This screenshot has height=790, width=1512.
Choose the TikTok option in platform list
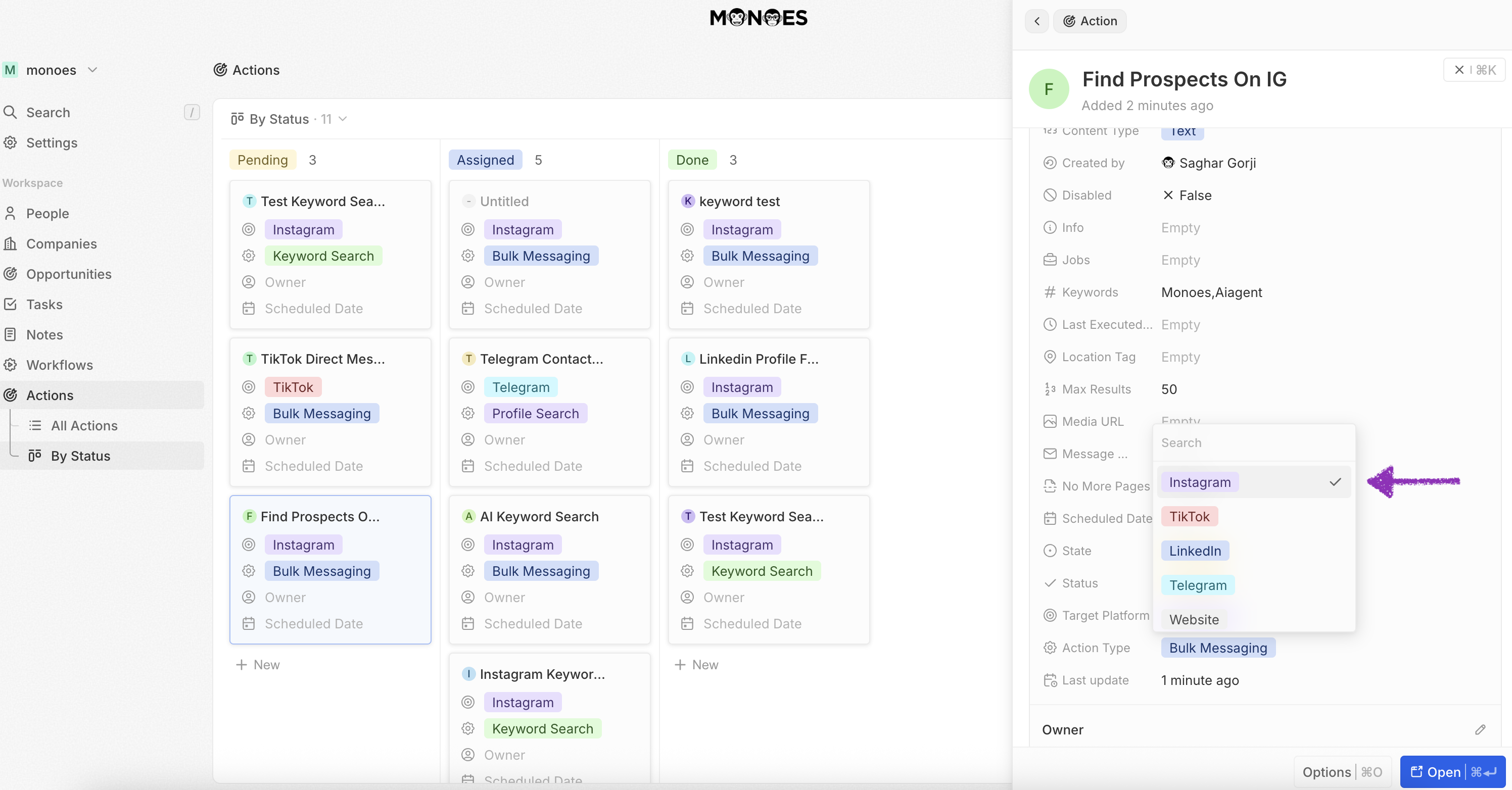click(x=1189, y=516)
